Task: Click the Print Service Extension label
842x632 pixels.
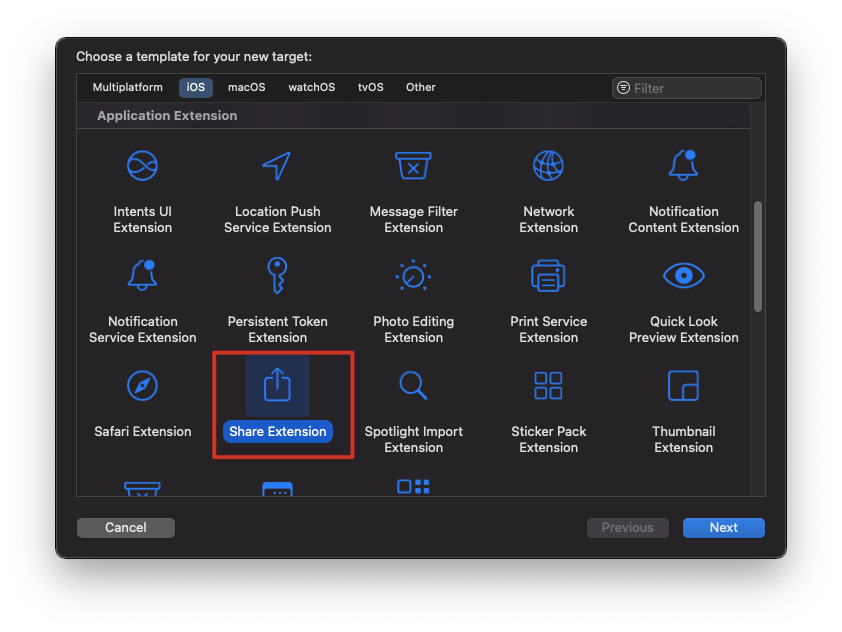Action: pos(548,329)
